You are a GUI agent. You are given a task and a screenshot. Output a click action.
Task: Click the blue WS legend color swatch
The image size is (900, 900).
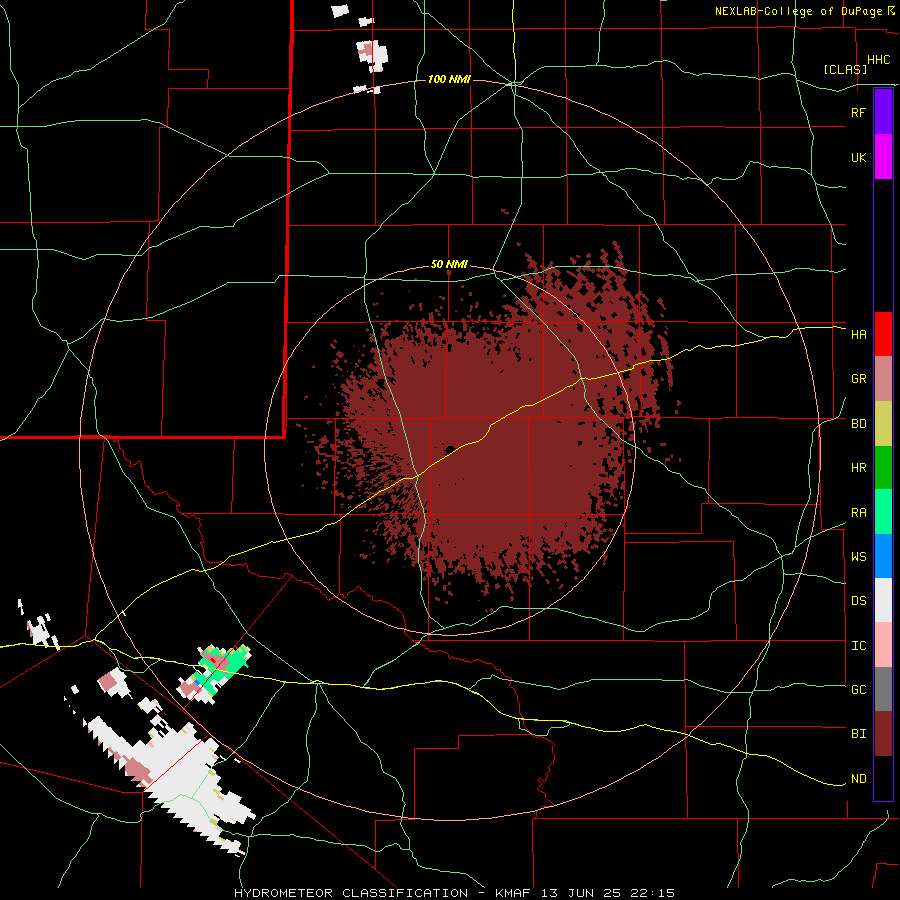[x=883, y=556]
